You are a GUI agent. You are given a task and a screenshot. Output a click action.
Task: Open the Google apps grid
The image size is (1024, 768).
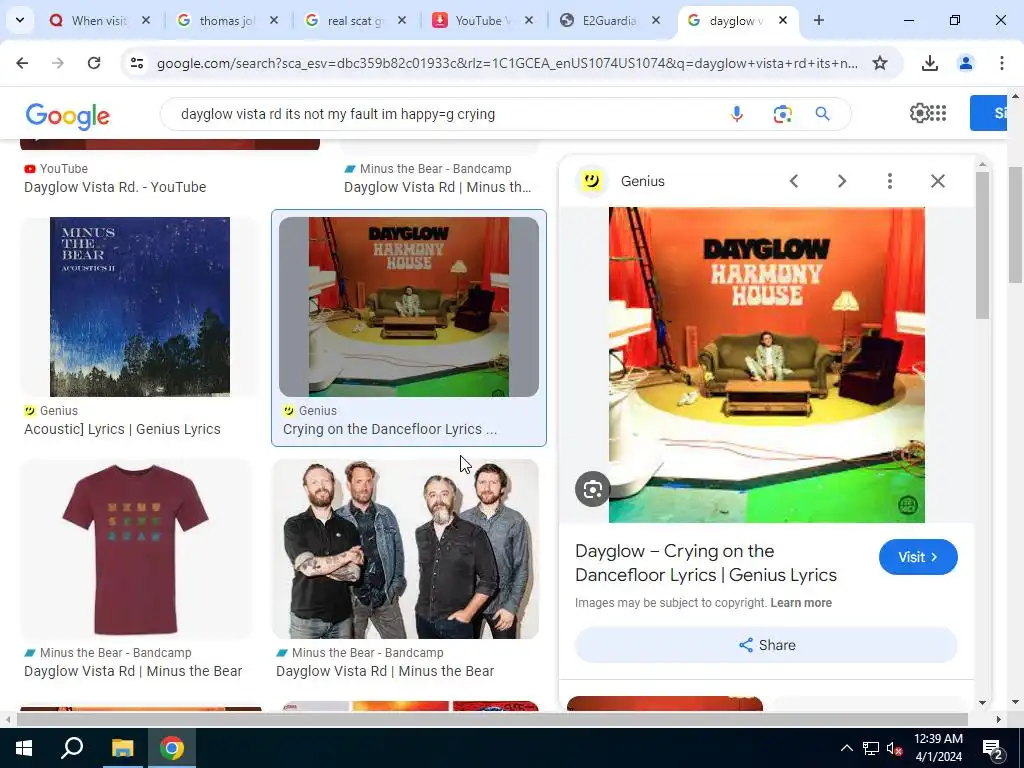[938, 113]
